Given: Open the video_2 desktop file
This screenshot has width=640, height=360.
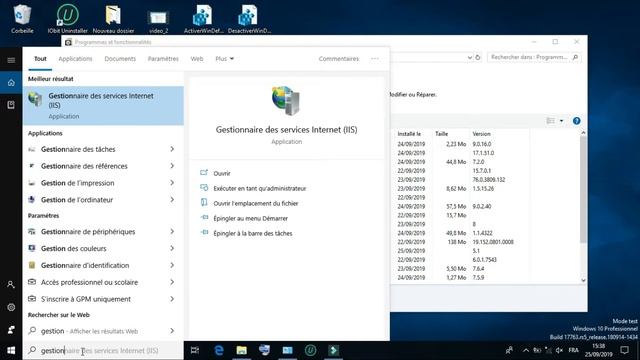Looking at the screenshot, I should pos(158,20).
